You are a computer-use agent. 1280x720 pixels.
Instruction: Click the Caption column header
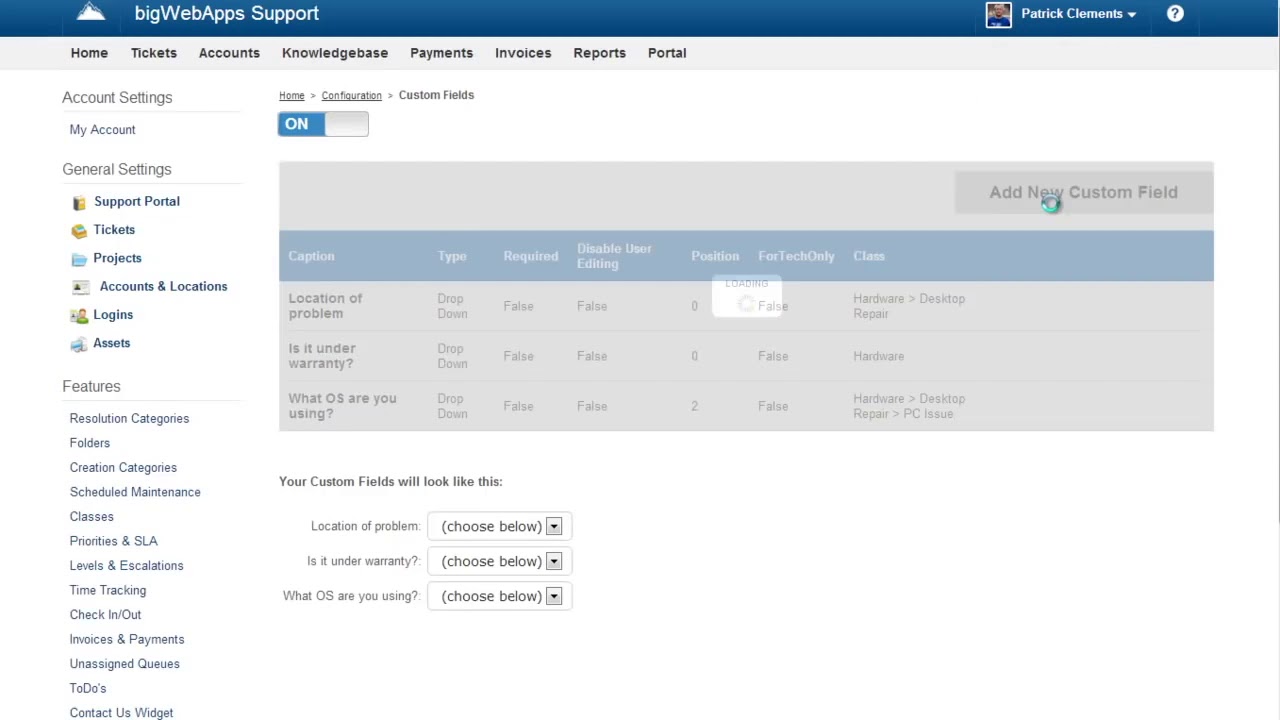311,256
